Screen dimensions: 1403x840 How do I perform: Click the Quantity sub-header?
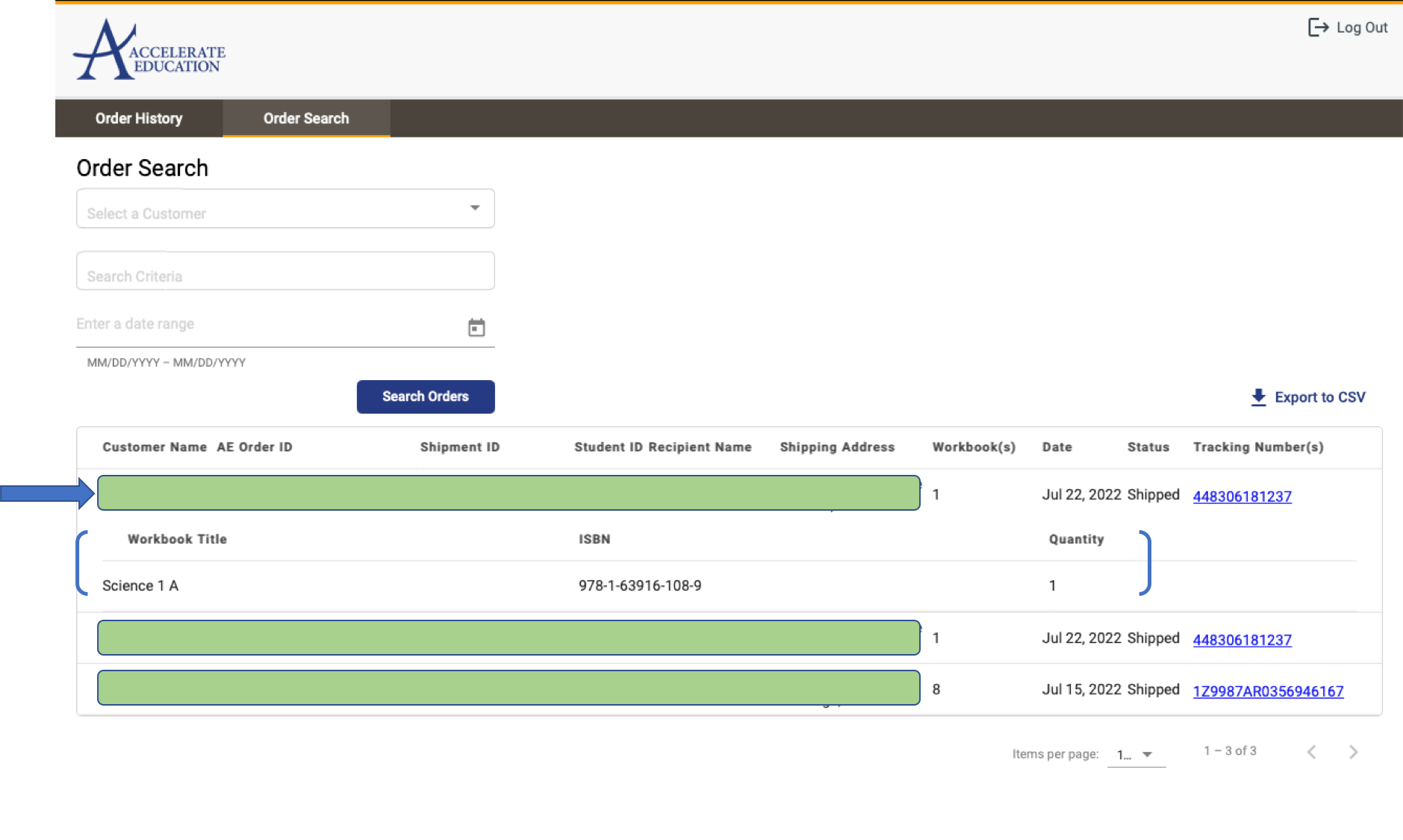click(1076, 539)
